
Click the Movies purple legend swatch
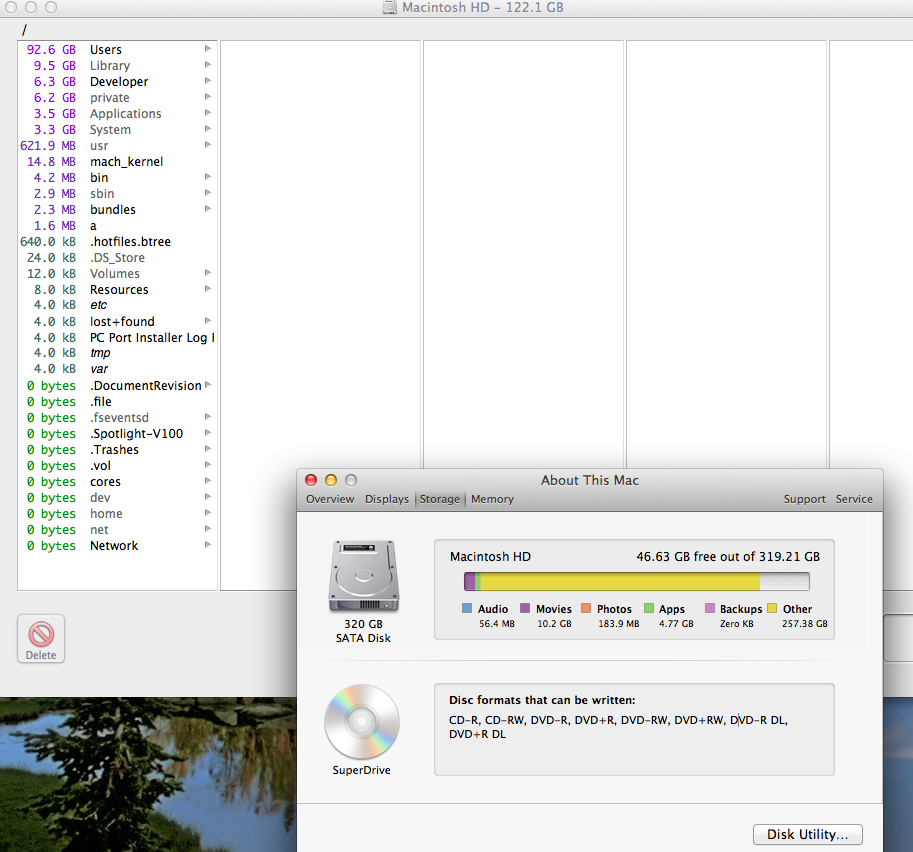click(525, 608)
